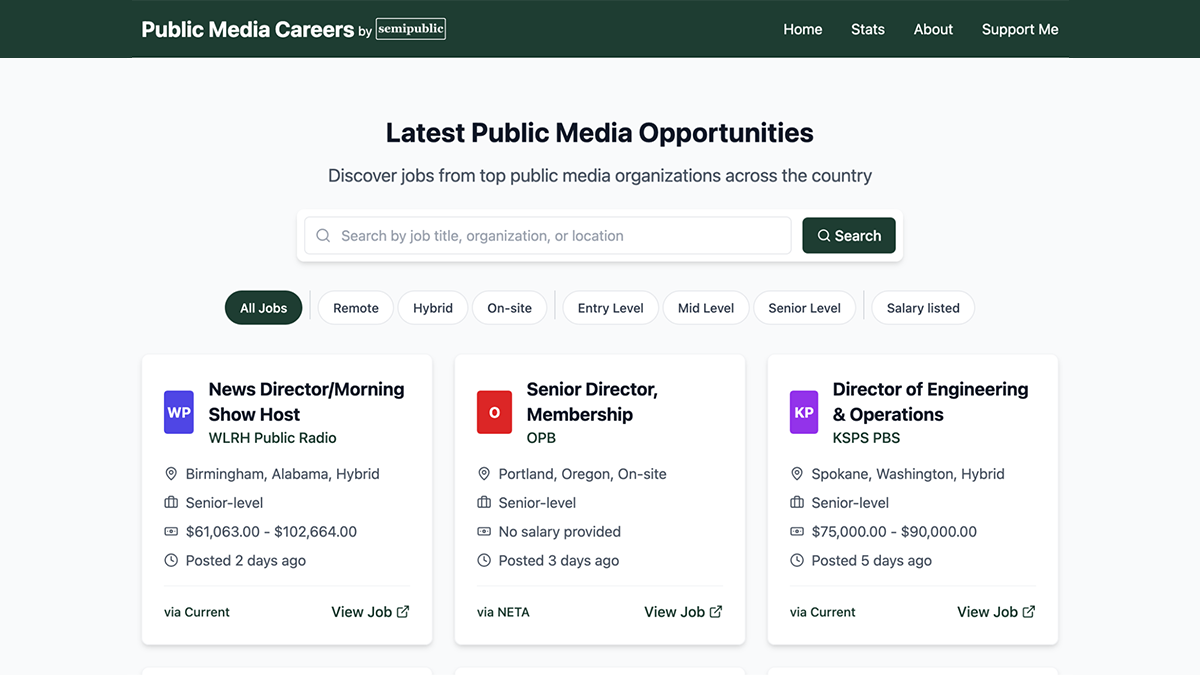
Task: Select the On-site filter
Action: (510, 307)
